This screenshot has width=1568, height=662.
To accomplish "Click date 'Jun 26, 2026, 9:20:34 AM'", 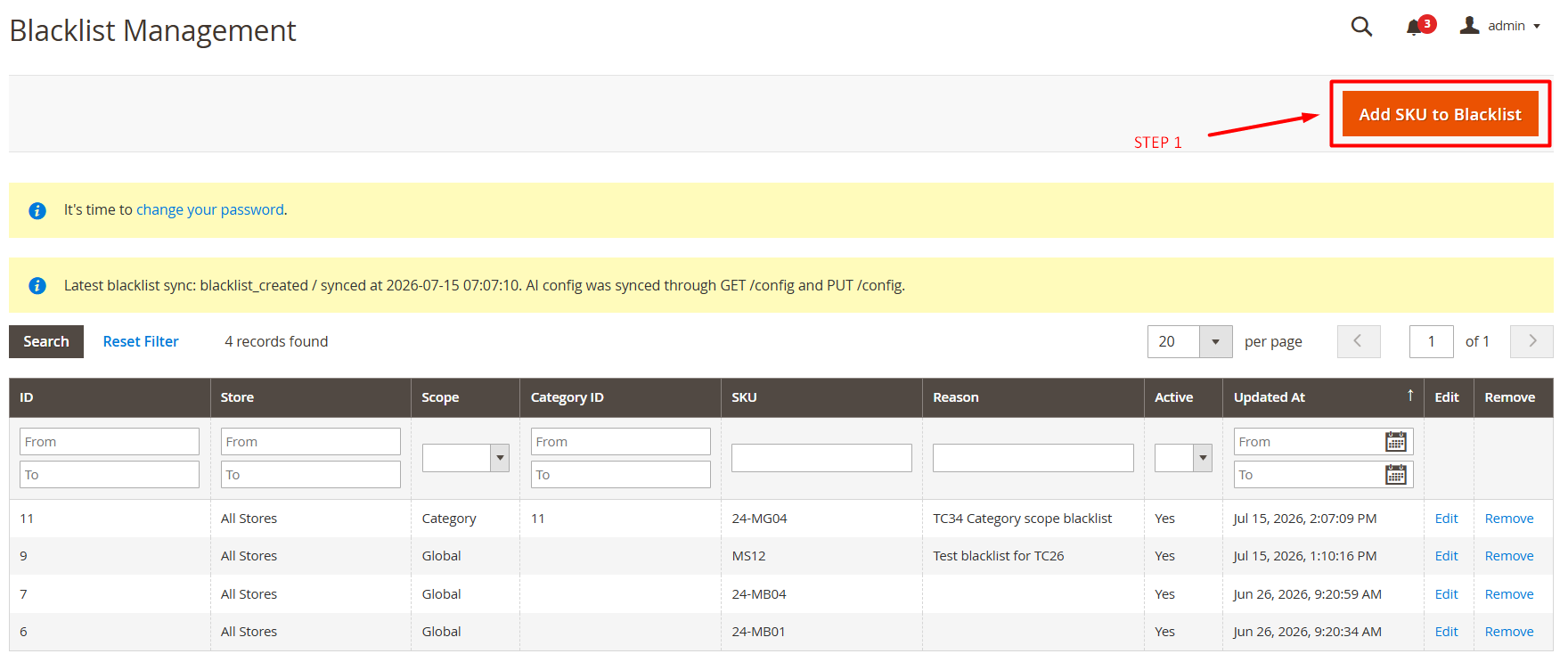I will click(x=1307, y=632).
